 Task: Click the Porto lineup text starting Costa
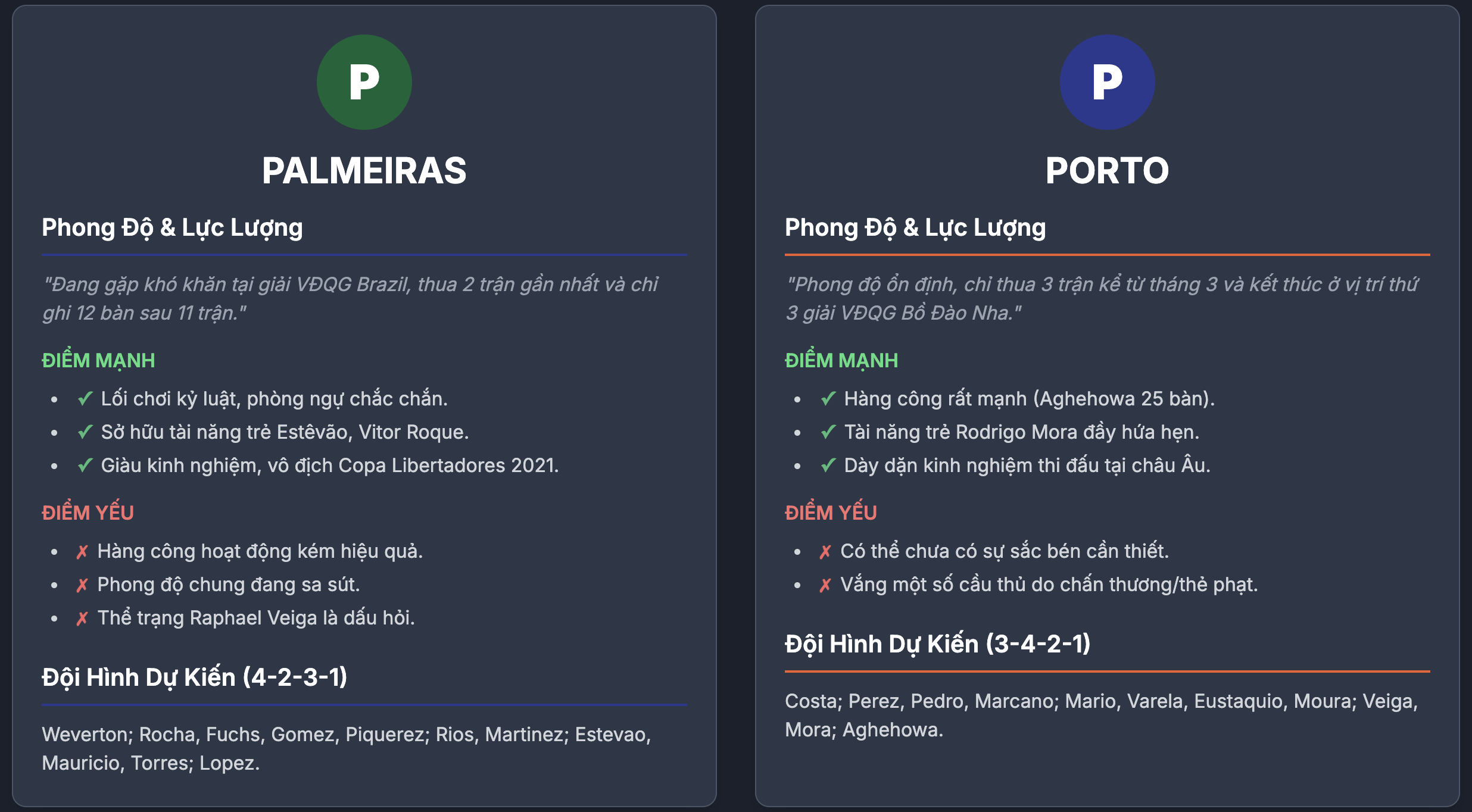pos(1102,715)
